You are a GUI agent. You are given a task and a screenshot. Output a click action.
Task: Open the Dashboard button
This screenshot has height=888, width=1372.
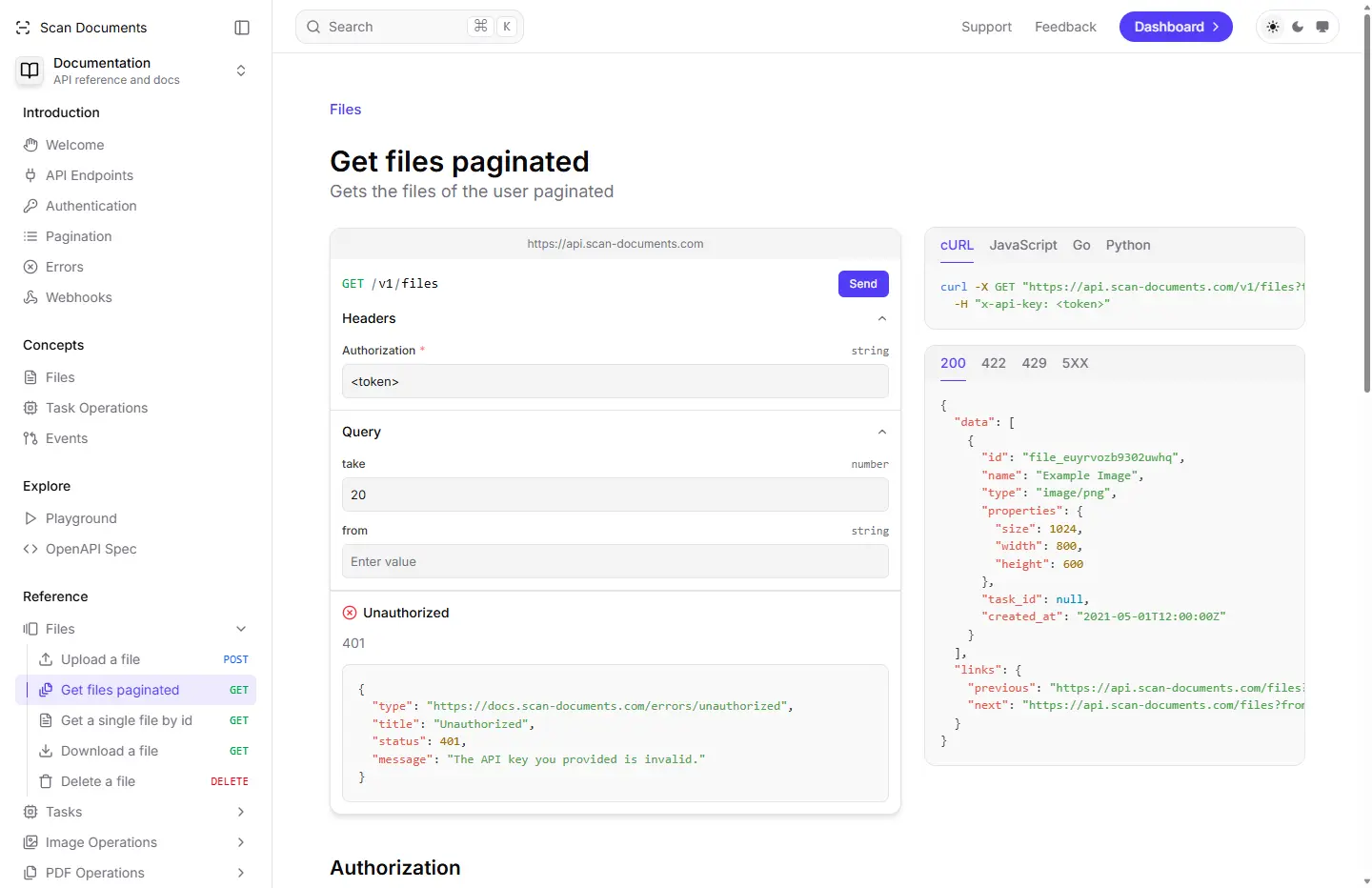point(1176,27)
